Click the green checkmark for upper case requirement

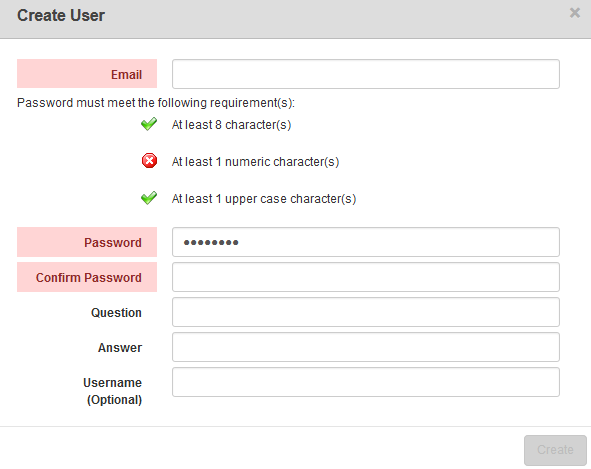[x=149, y=198]
